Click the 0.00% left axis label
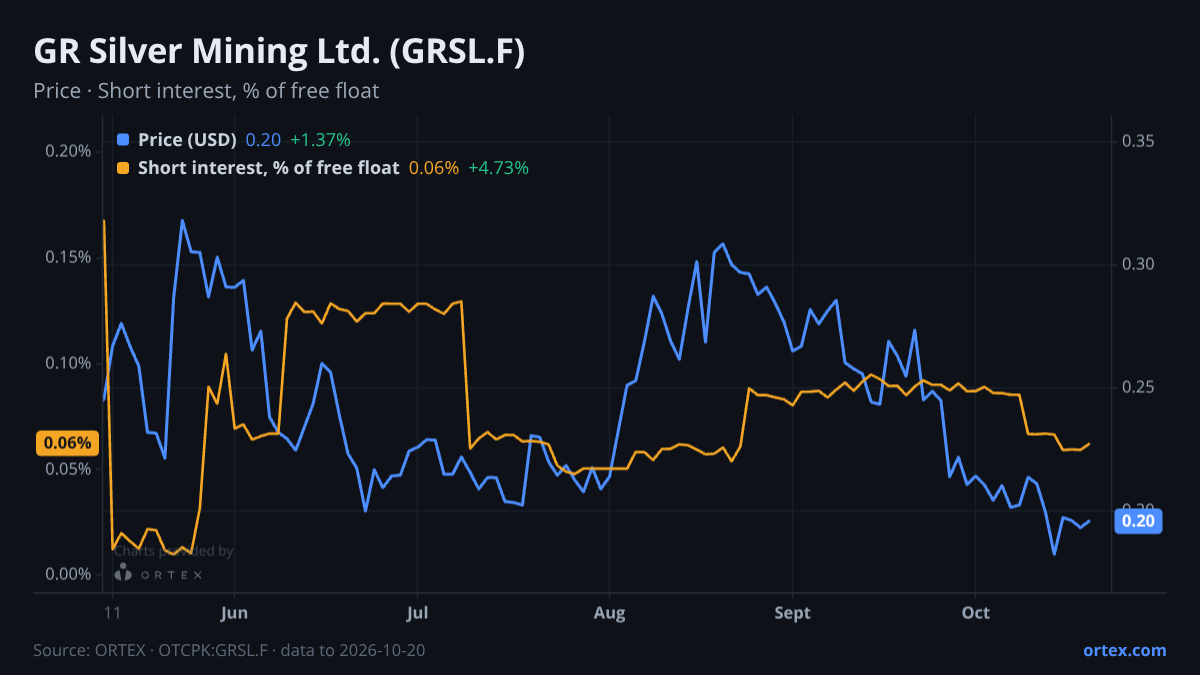This screenshot has width=1200, height=675. click(x=69, y=575)
